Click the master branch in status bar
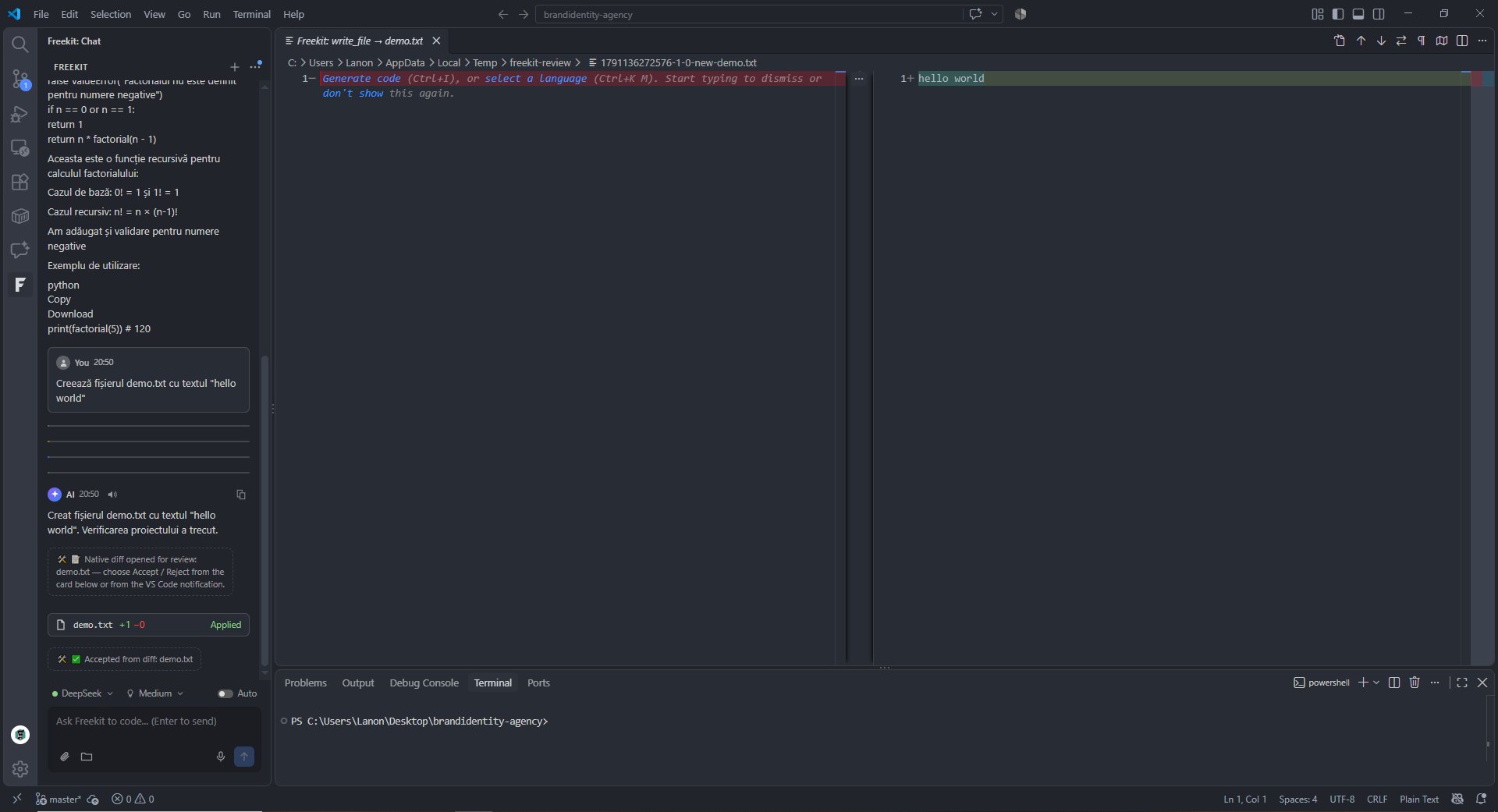The width and height of the screenshot is (1498, 812). click(59, 799)
